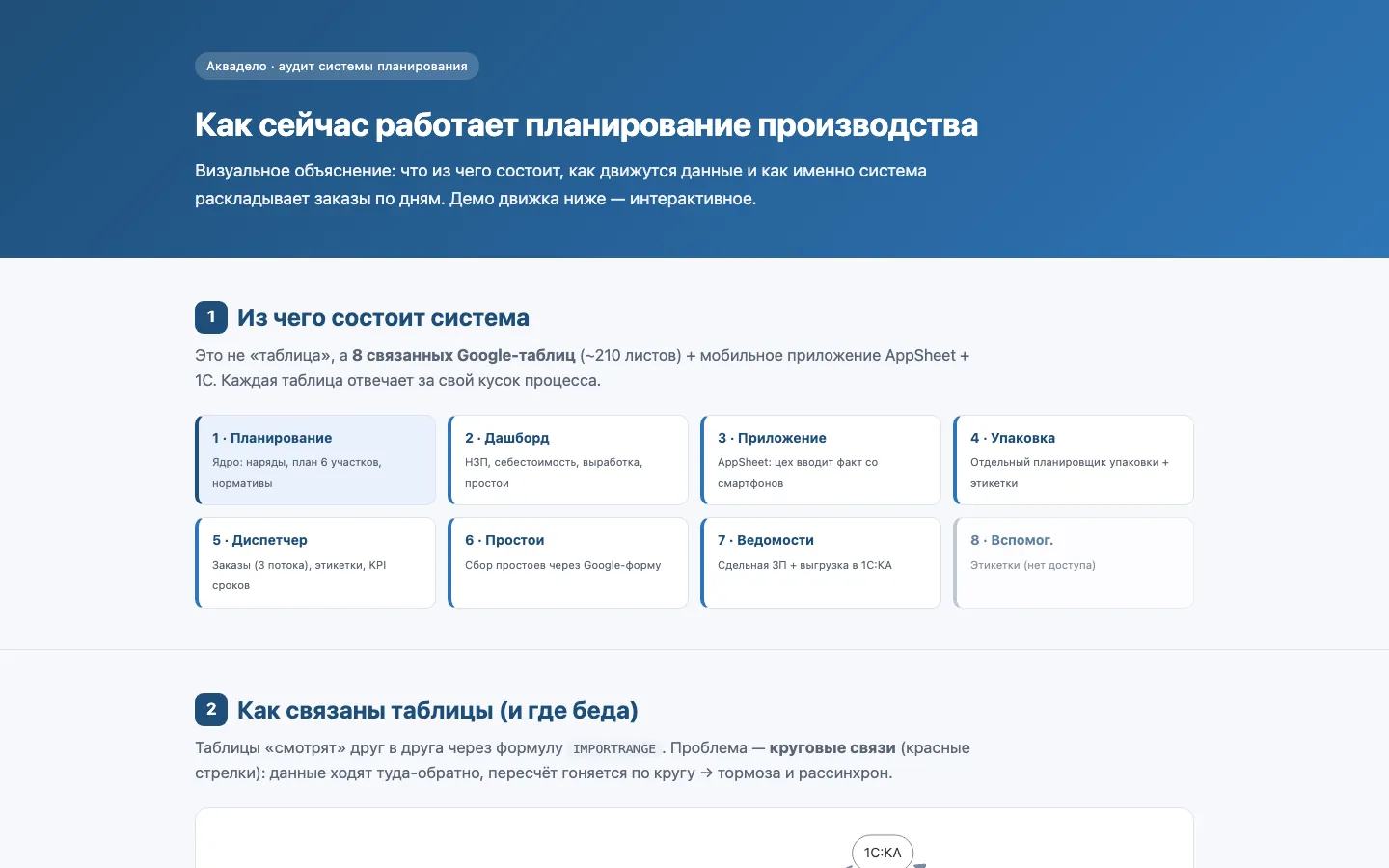Click the 'IMPORTRANGE' code label
This screenshot has height=868, width=1389.
click(x=614, y=749)
